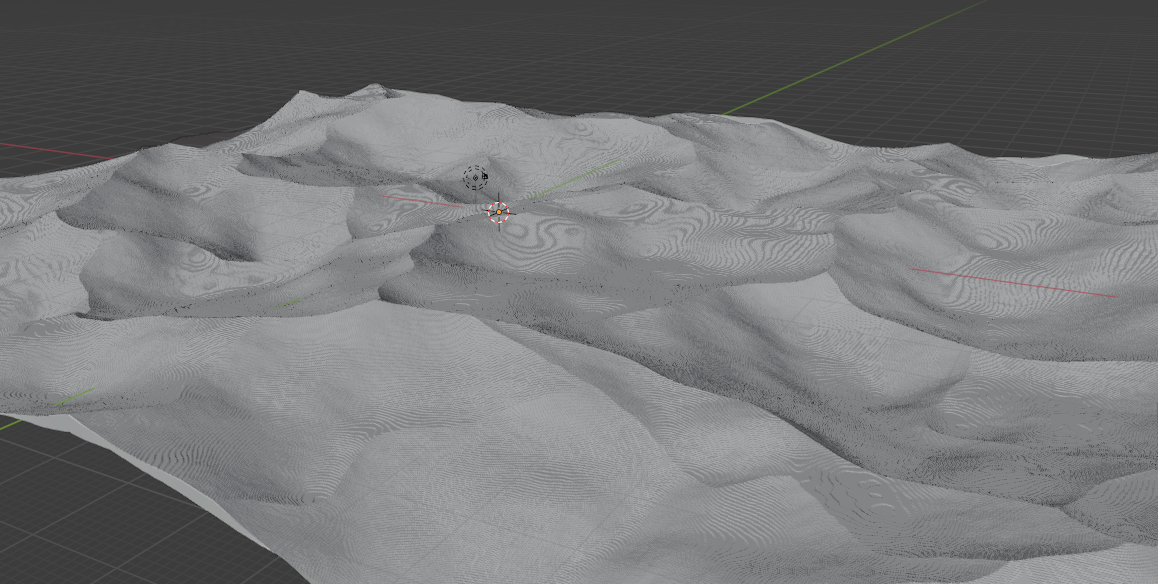Click the red-and-white 3D cursor

click(x=499, y=213)
